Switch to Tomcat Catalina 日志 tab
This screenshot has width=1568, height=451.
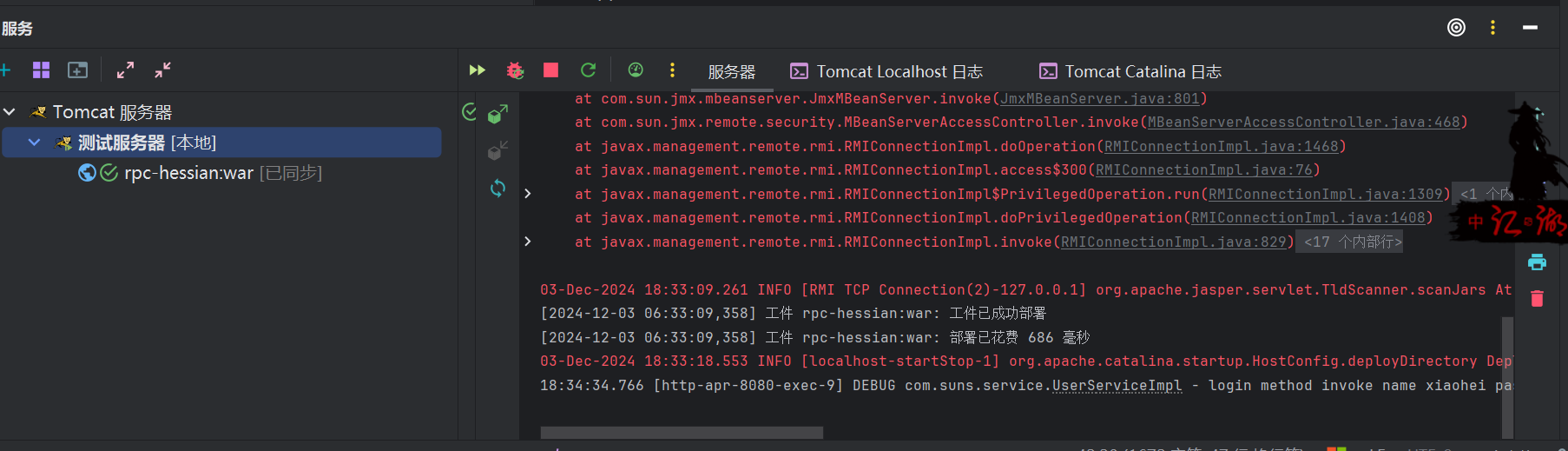click(x=1142, y=72)
